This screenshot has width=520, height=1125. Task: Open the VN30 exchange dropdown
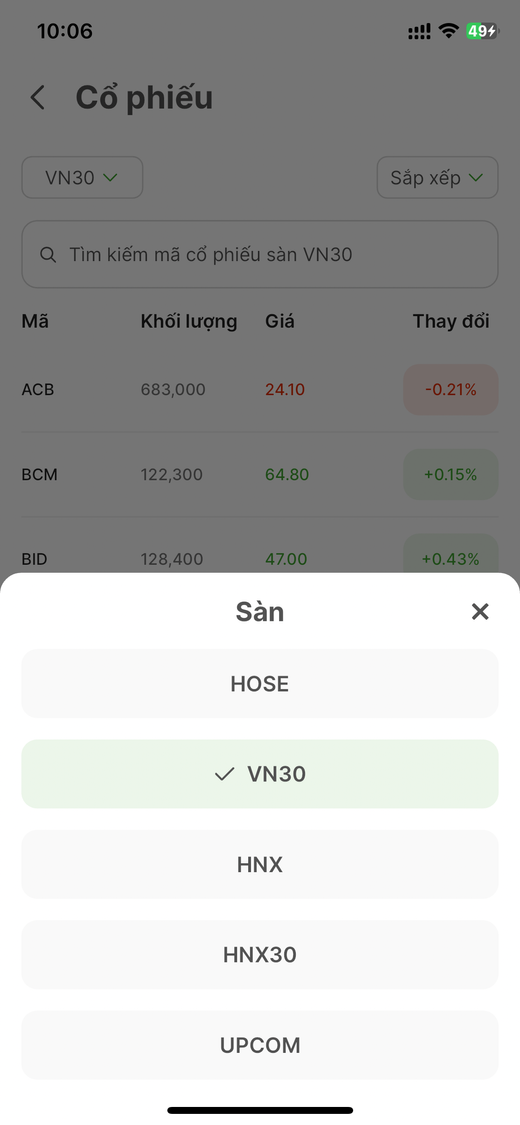[82, 177]
